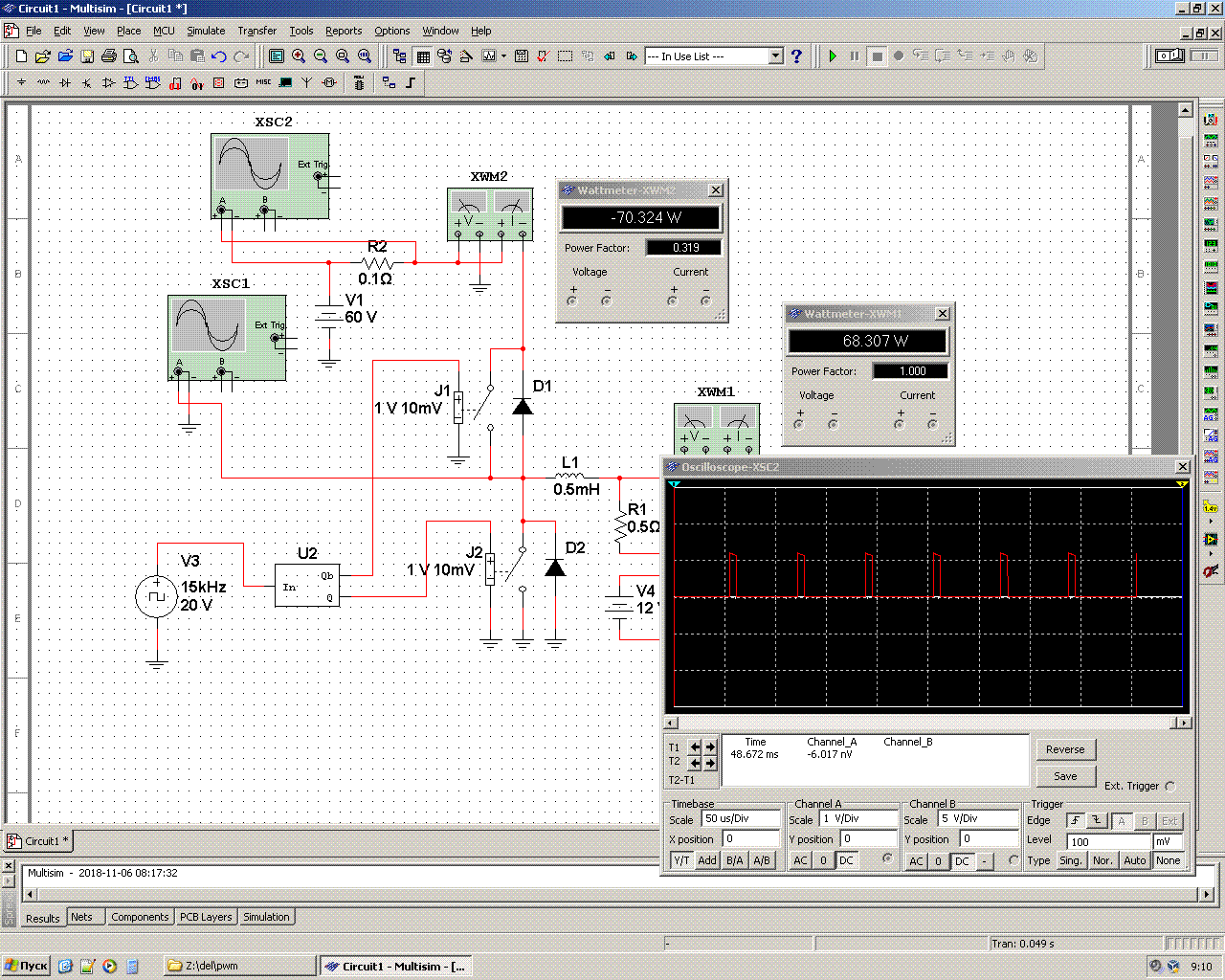Viewport: 1225px width, 980px height.
Task: Switch to the Components tab
Action: coord(140,917)
